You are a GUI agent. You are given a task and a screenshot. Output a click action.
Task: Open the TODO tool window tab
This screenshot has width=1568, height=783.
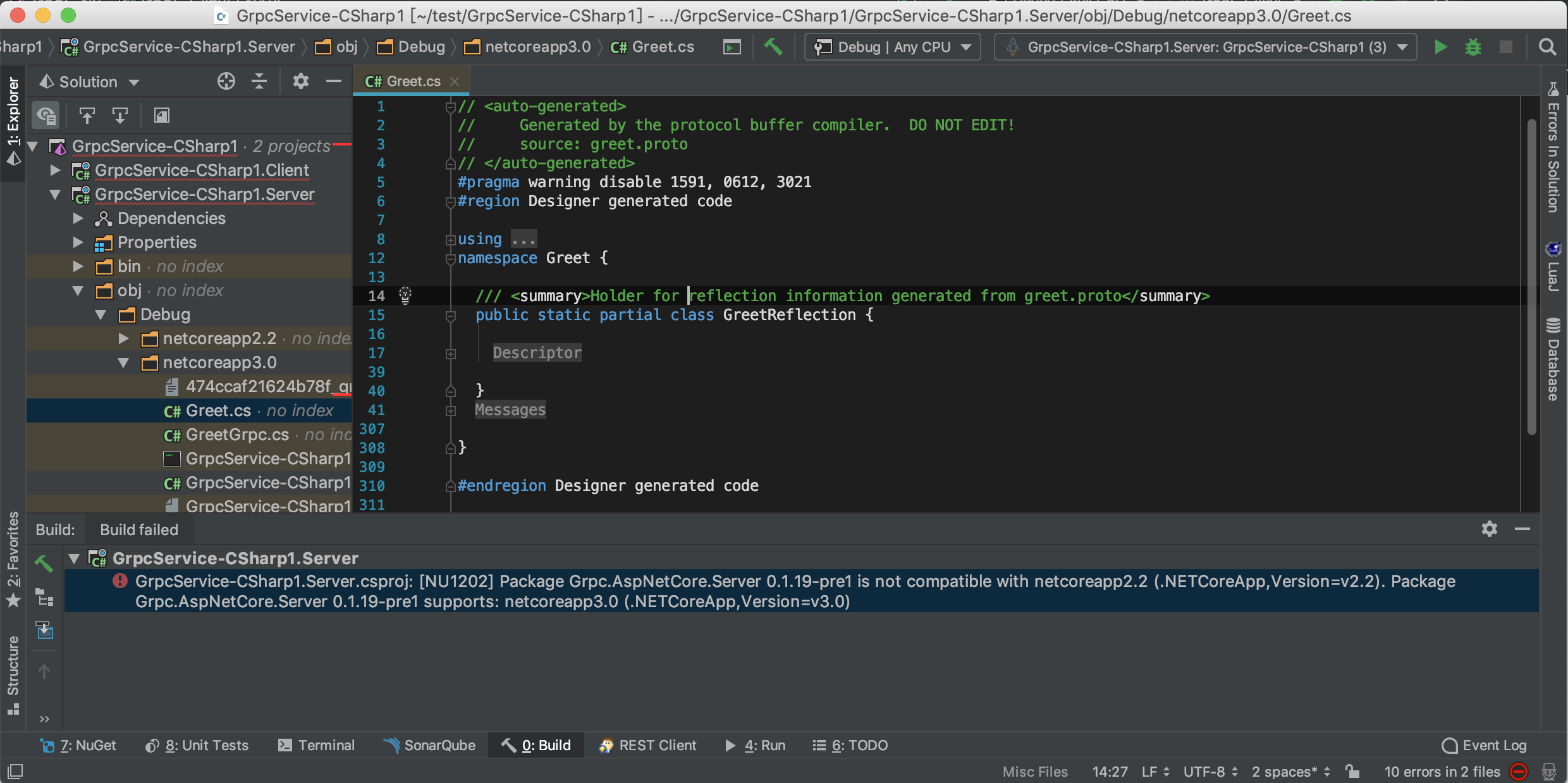tap(850, 745)
